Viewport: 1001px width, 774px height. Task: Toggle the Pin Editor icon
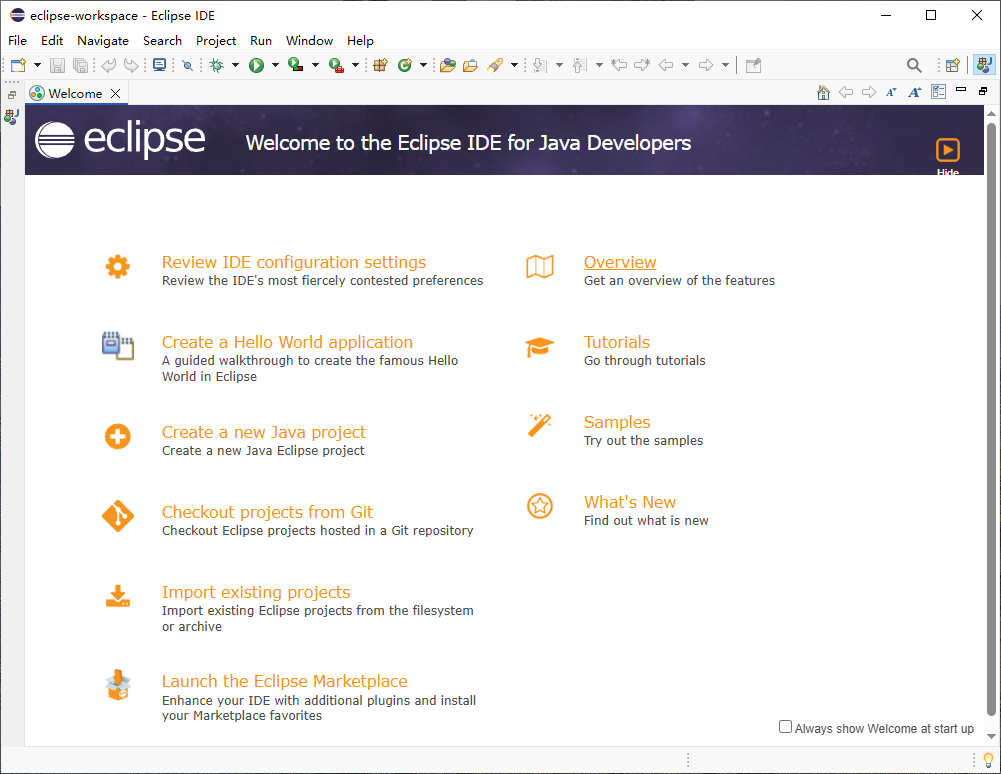(754, 65)
